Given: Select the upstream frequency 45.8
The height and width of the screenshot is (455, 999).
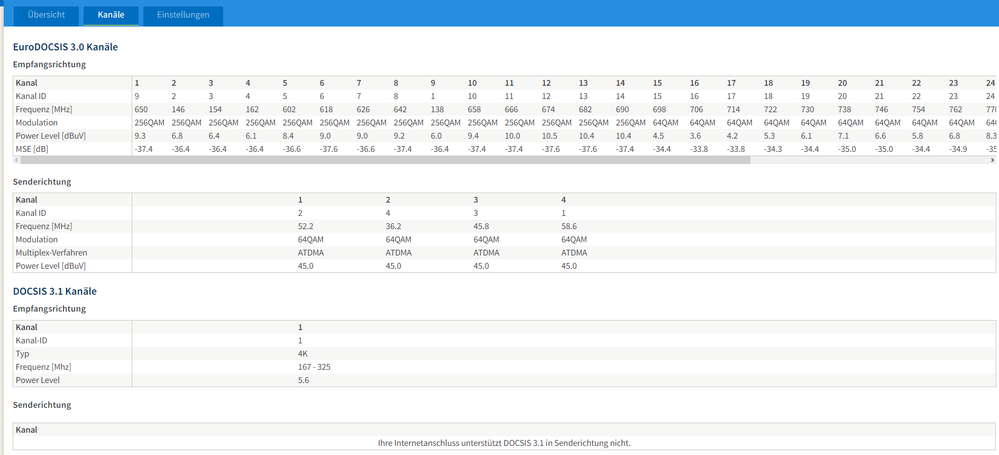Looking at the screenshot, I should [481, 226].
